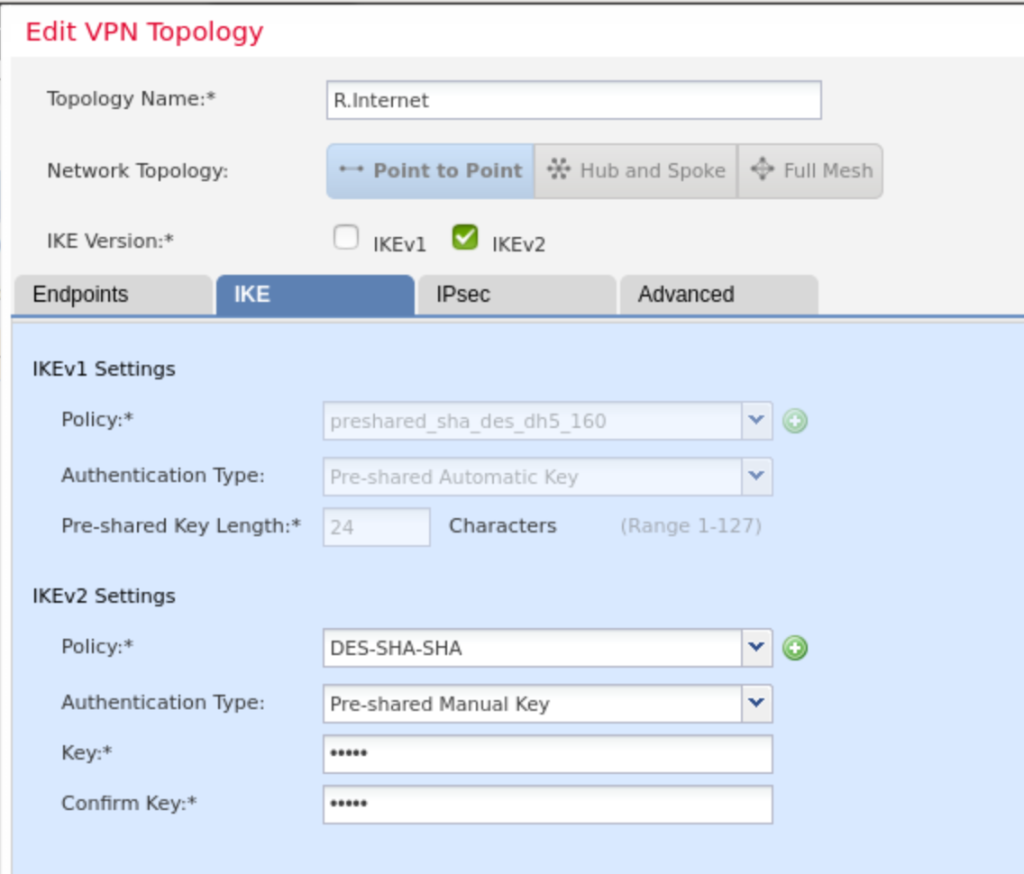The image size is (1024, 874).
Task: Click the green add icon beside IKEv2 Policy
Action: coord(795,649)
